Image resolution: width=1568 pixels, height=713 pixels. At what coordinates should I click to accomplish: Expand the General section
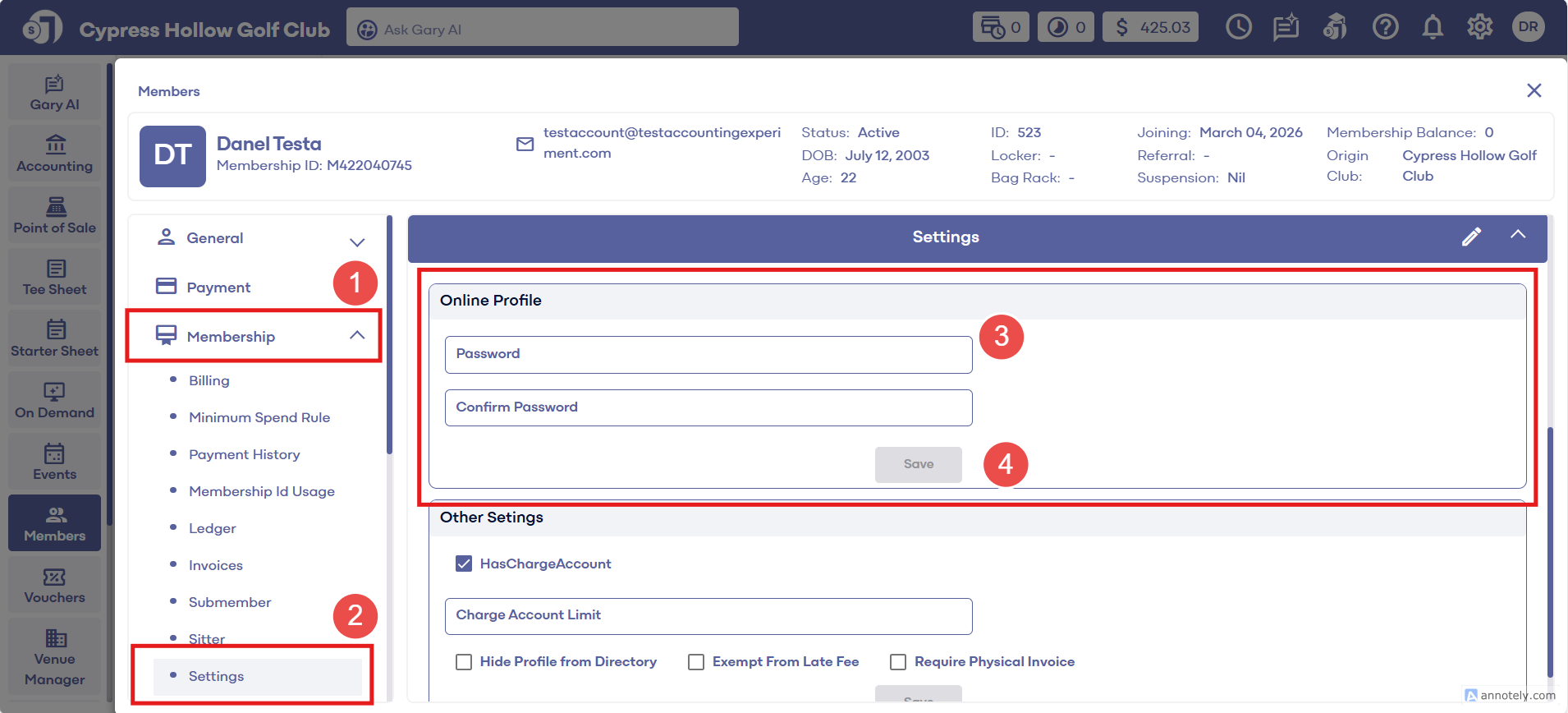[x=356, y=241]
